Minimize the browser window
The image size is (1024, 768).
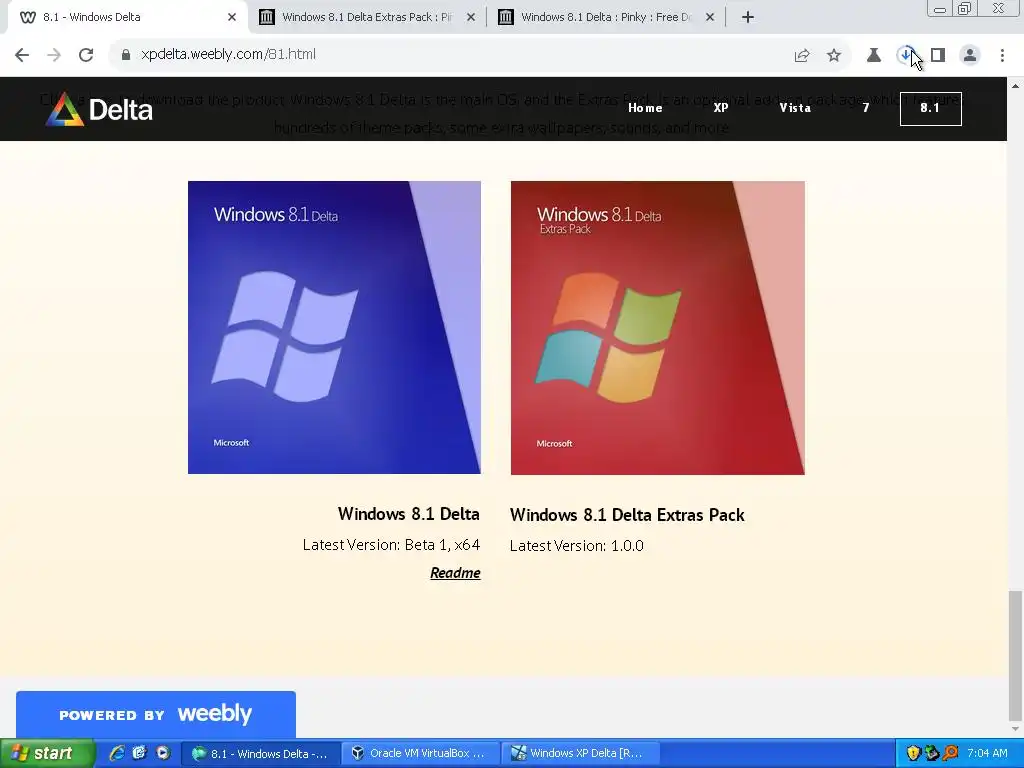click(x=940, y=8)
